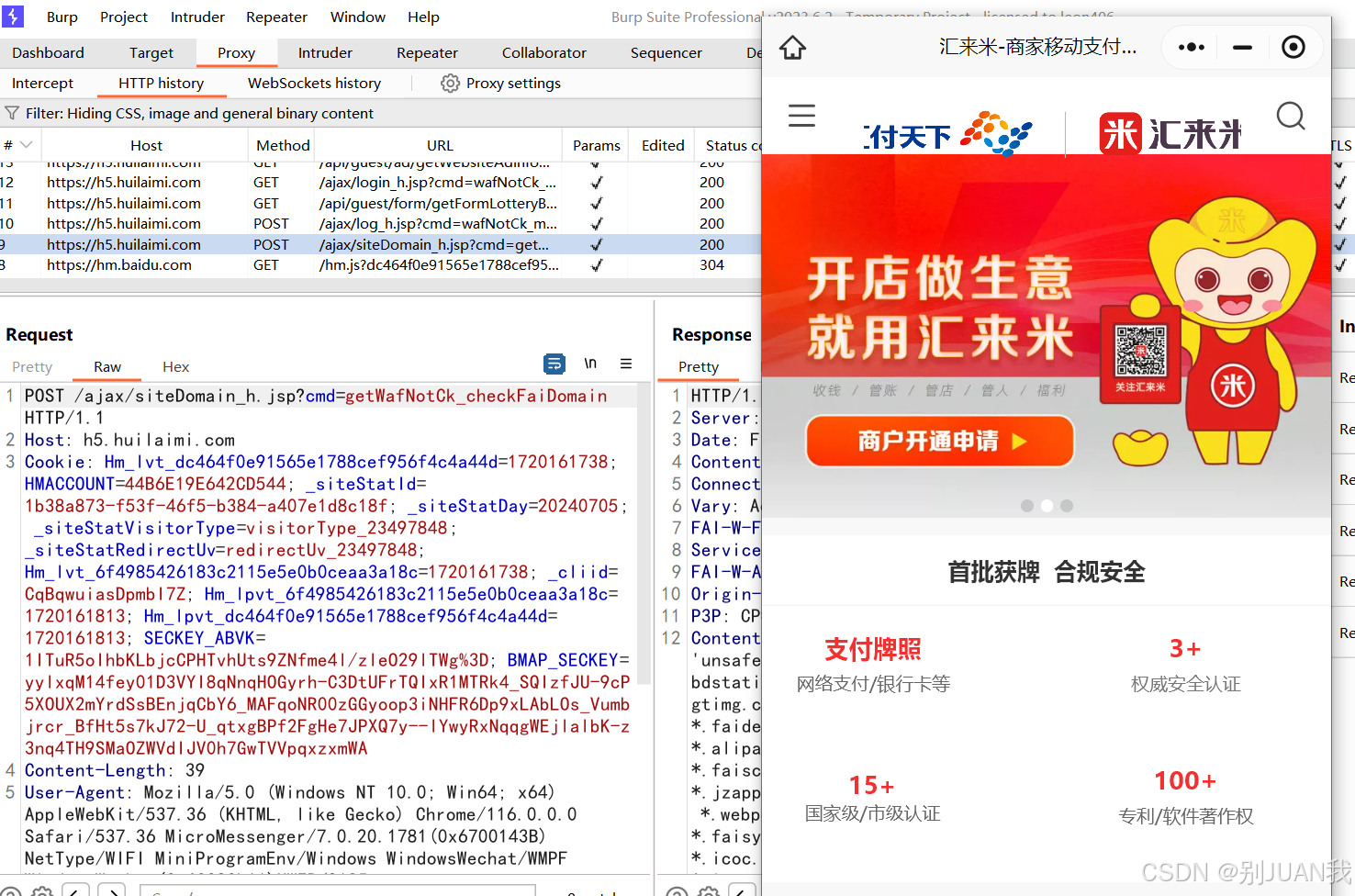1355x896 pixels.
Task: Open the hamburger menu on the Huilaimi page
Action: click(x=801, y=116)
